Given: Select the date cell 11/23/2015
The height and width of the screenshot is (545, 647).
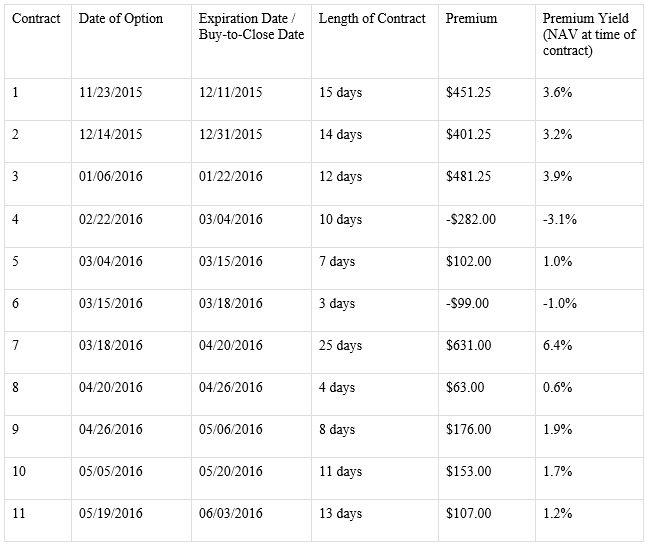Looking at the screenshot, I should click(110, 93).
